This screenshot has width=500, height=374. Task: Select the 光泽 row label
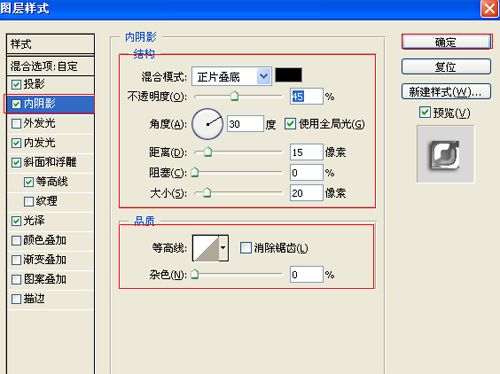coord(34,221)
